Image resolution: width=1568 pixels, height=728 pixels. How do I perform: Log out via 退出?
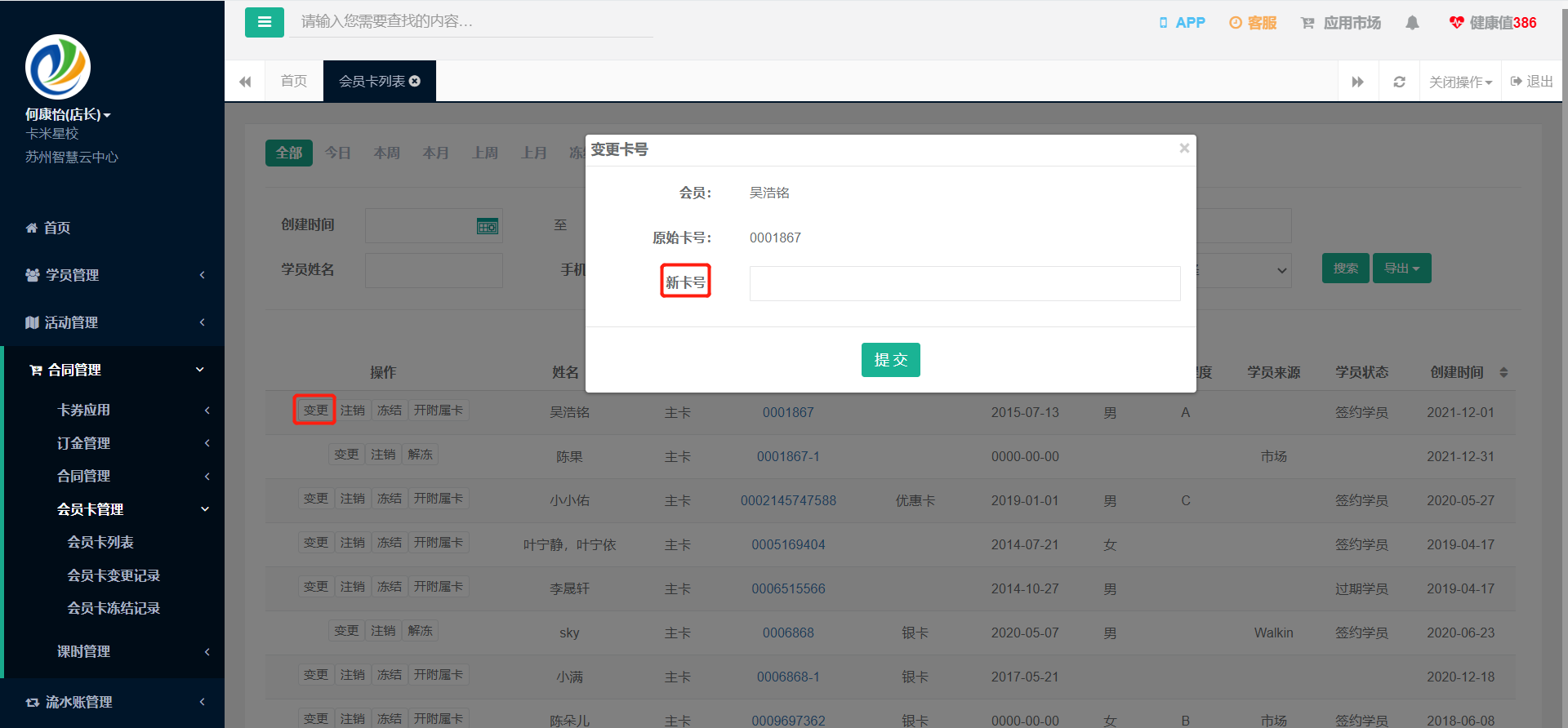coord(1532,82)
